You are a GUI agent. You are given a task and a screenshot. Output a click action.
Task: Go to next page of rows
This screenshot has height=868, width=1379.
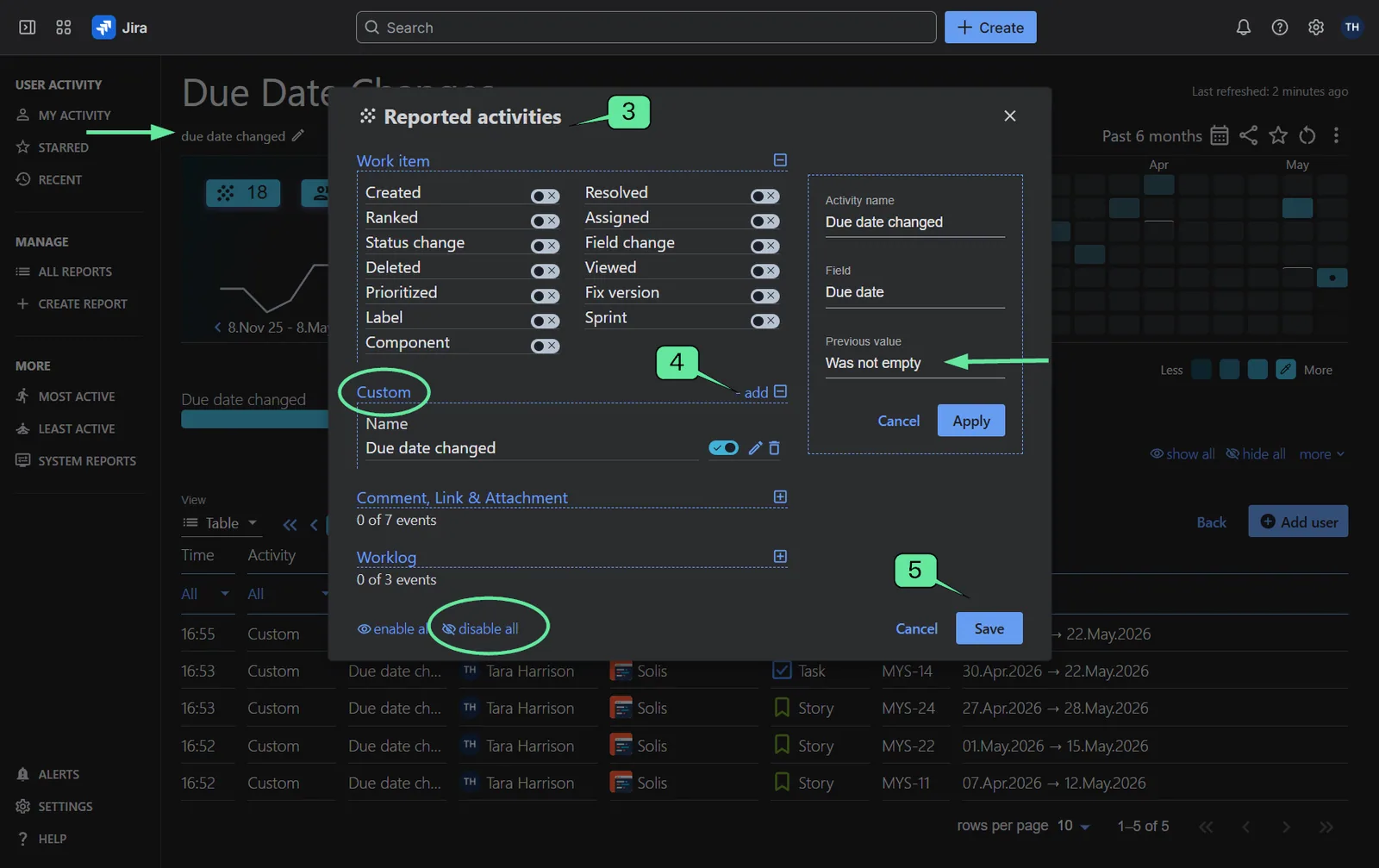[1286, 827]
